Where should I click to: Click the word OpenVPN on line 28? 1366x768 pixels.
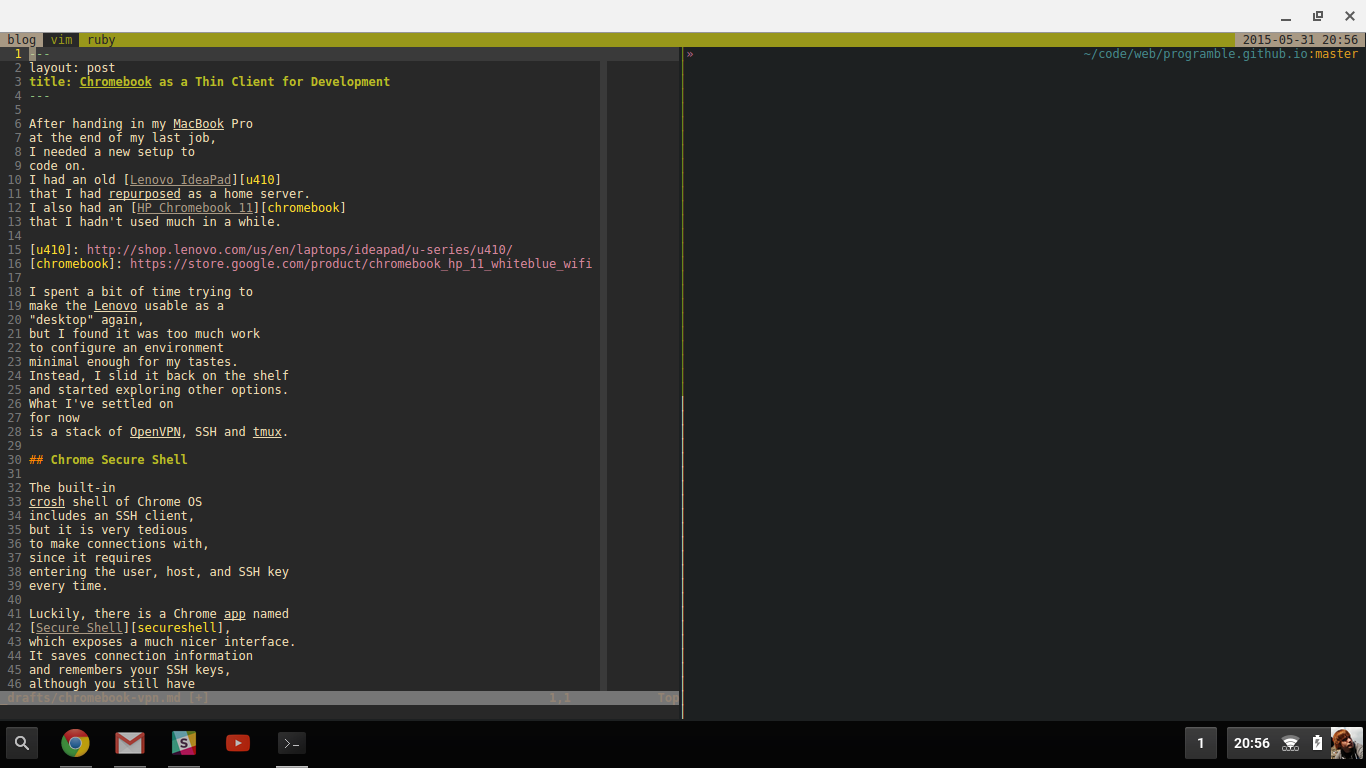(155, 432)
